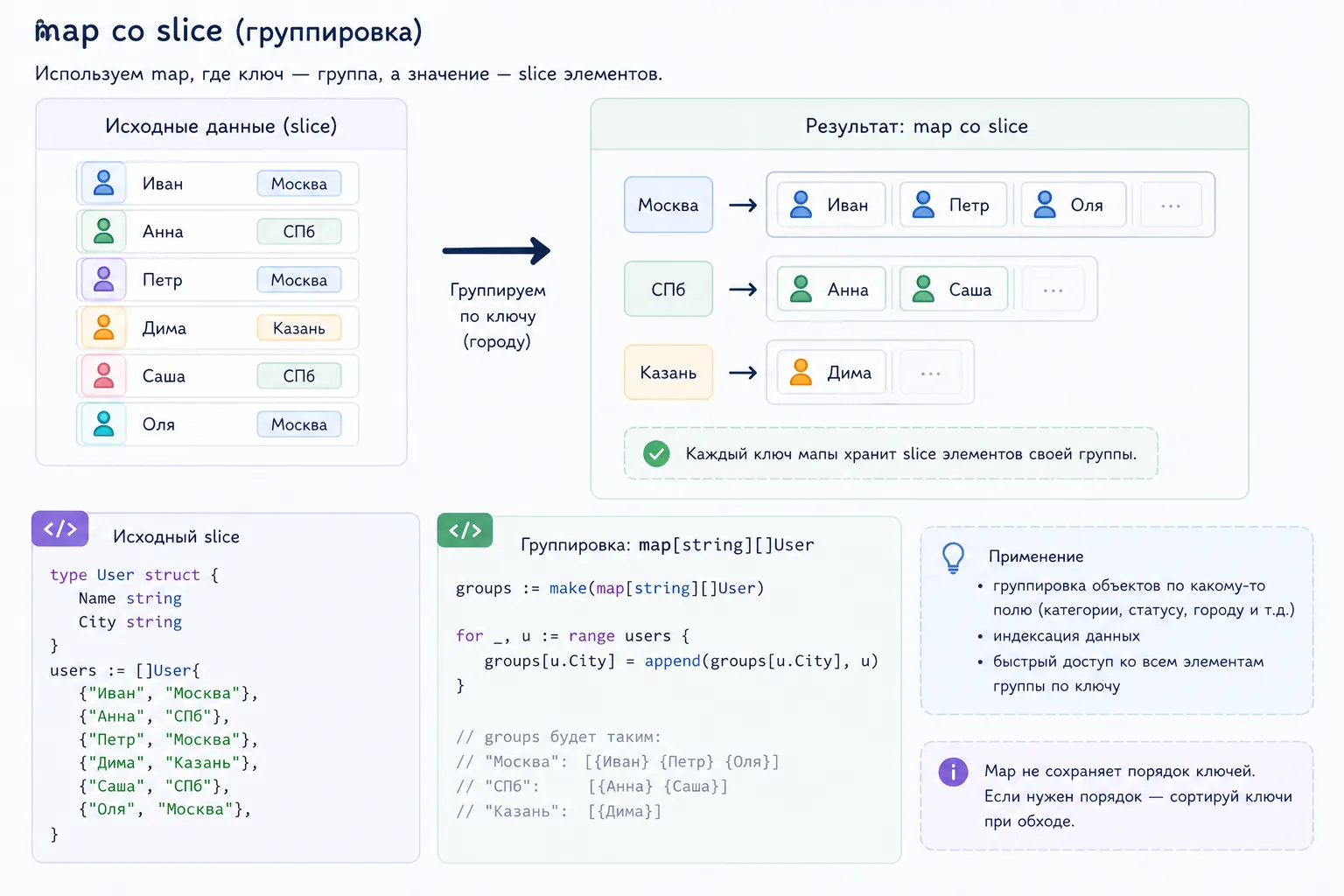This screenshot has height=896, width=1344.
Task: Click the purple info icon in map order note
Action: click(953, 772)
